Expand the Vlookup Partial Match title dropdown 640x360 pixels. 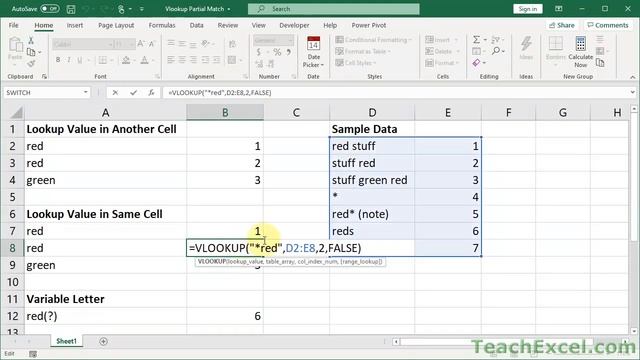click(x=229, y=9)
